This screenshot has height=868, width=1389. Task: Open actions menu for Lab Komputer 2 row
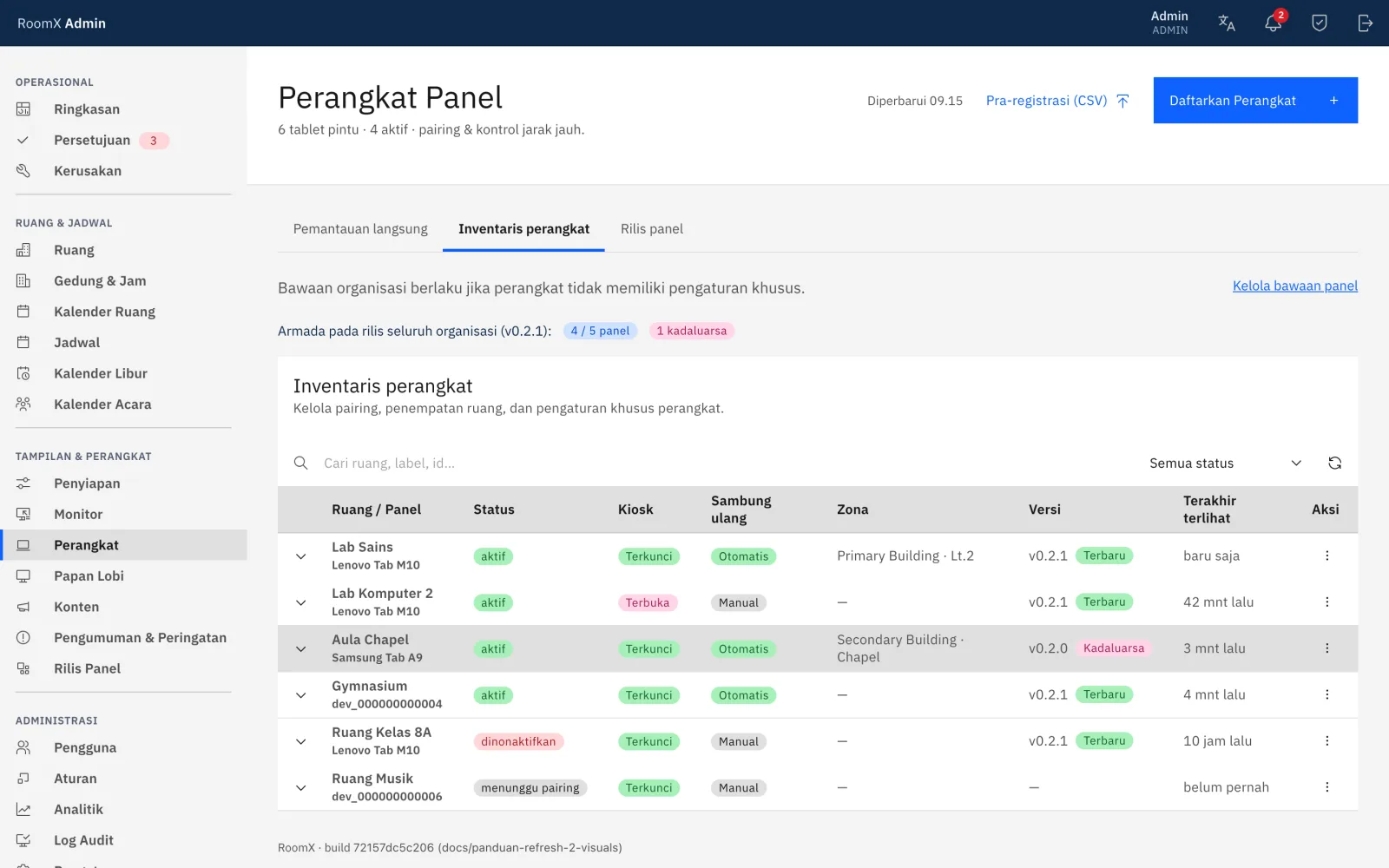(x=1327, y=602)
